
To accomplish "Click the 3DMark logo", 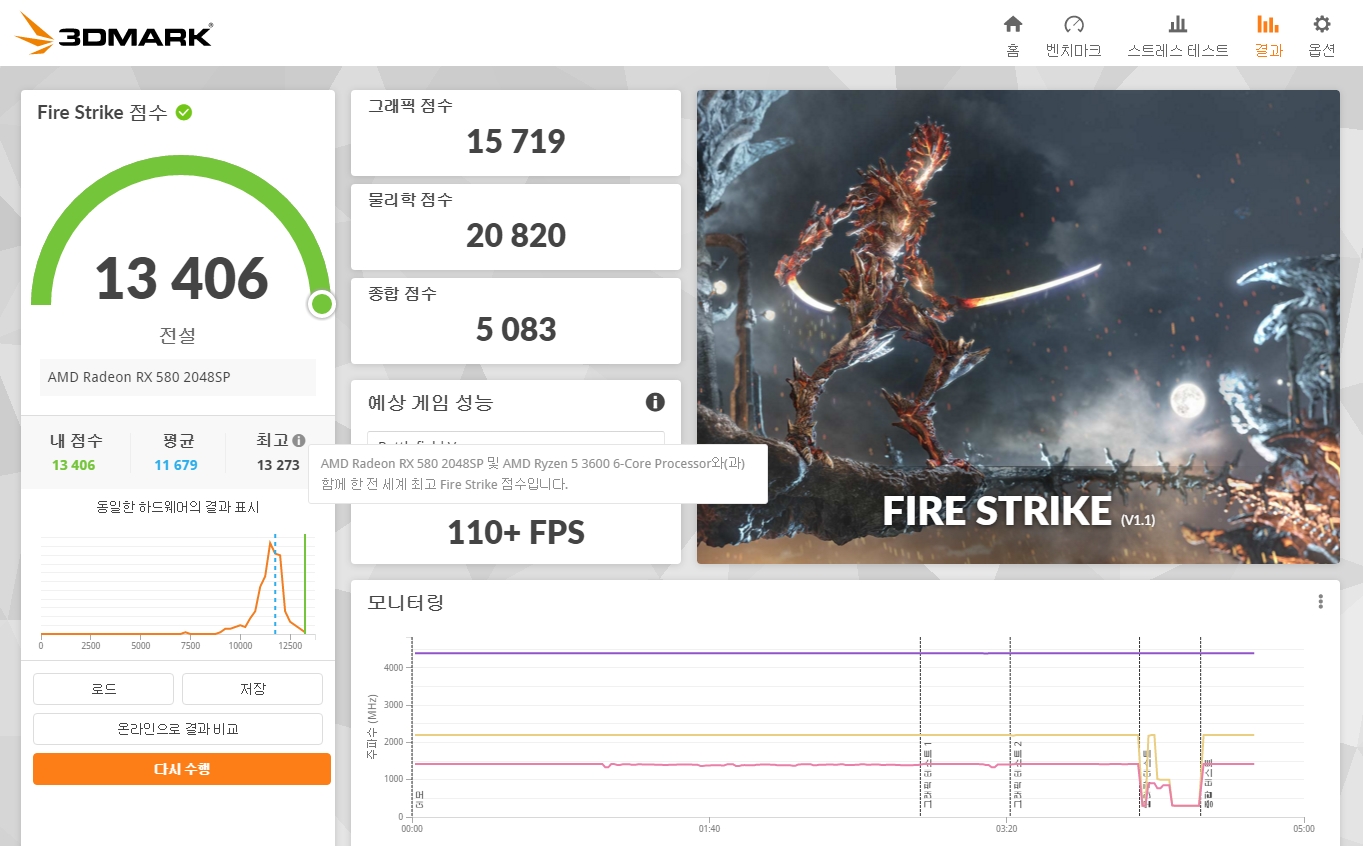I will pos(114,33).
